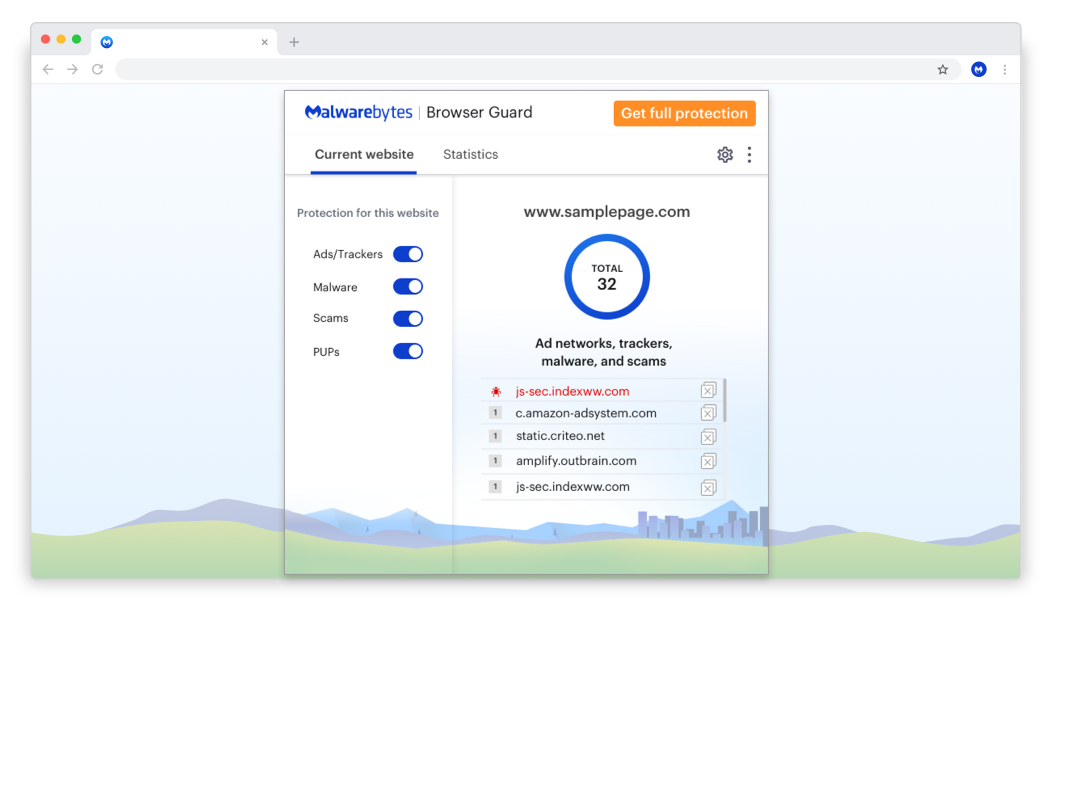Open Chrome's three-dot browser menu

(1004, 70)
